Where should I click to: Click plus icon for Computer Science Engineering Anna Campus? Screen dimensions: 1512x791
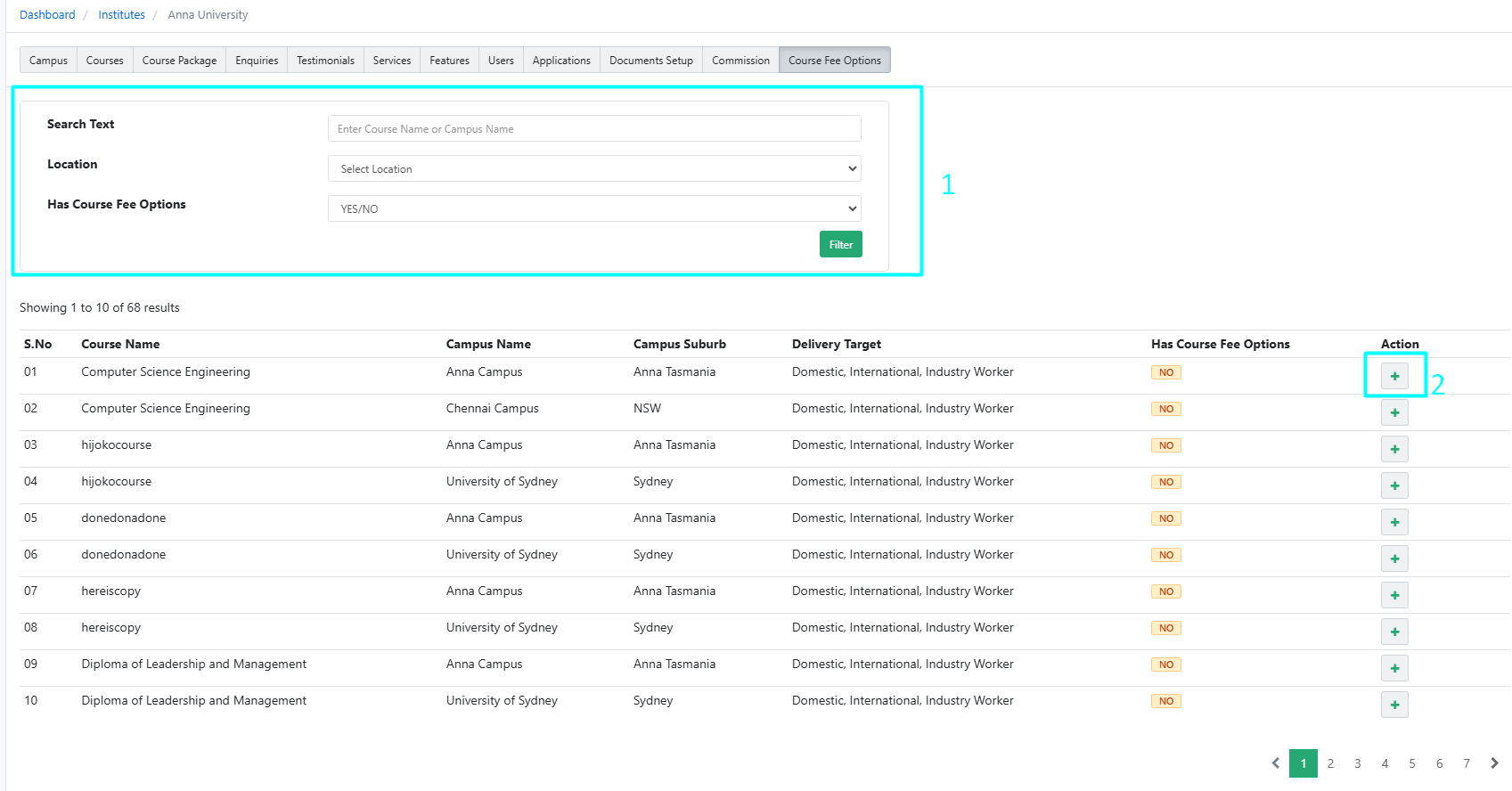[1394, 376]
